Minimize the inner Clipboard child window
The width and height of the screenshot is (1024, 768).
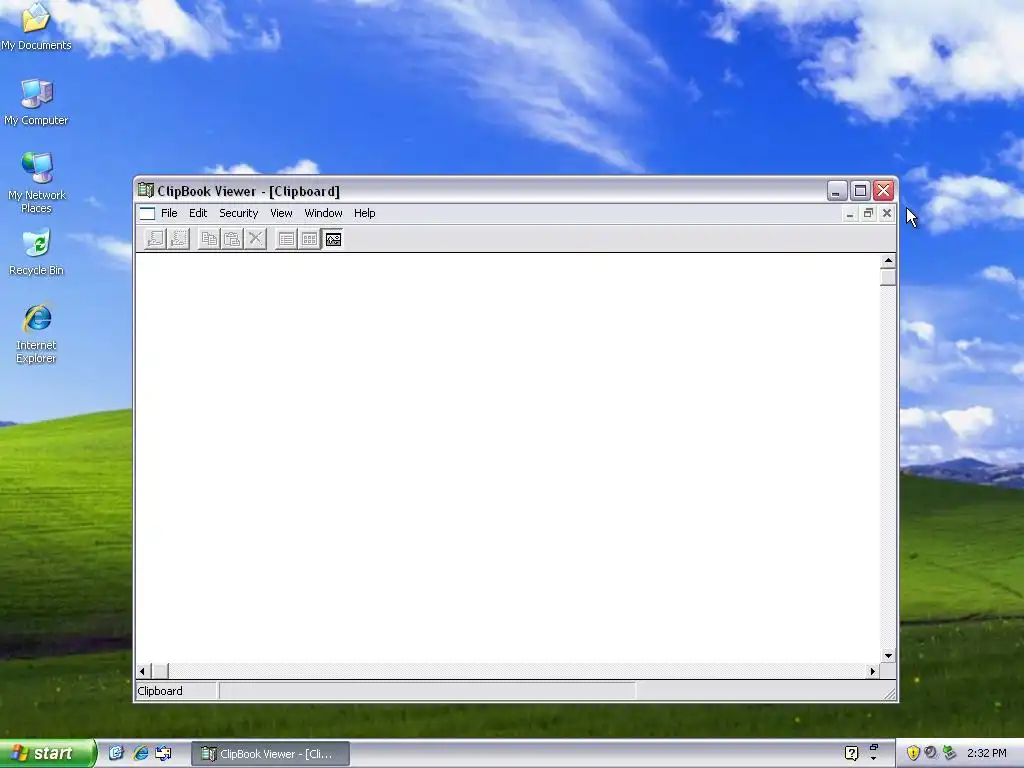[x=850, y=214]
